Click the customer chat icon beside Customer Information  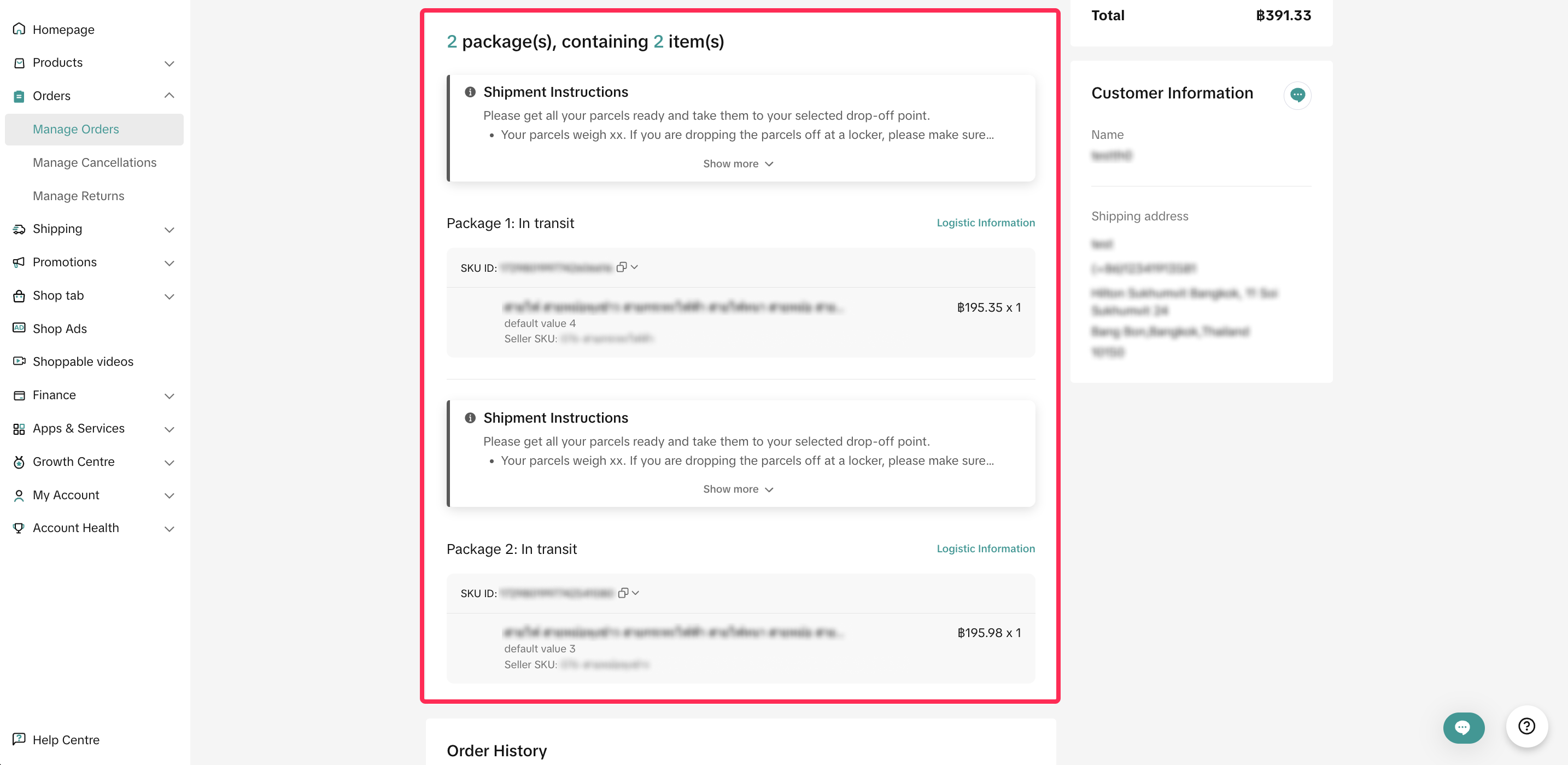[x=1296, y=95]
